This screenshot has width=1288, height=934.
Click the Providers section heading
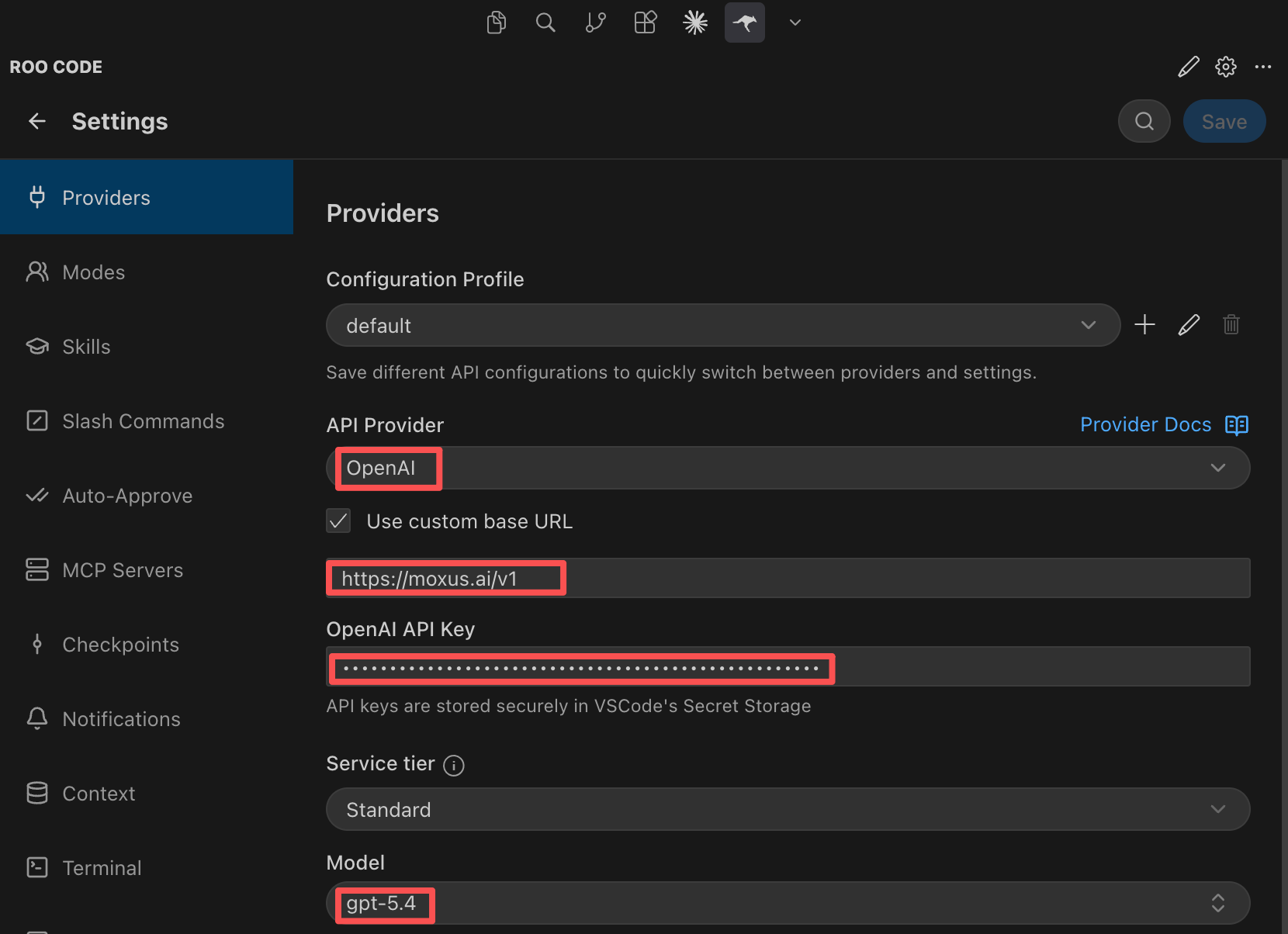click(383, 213)
